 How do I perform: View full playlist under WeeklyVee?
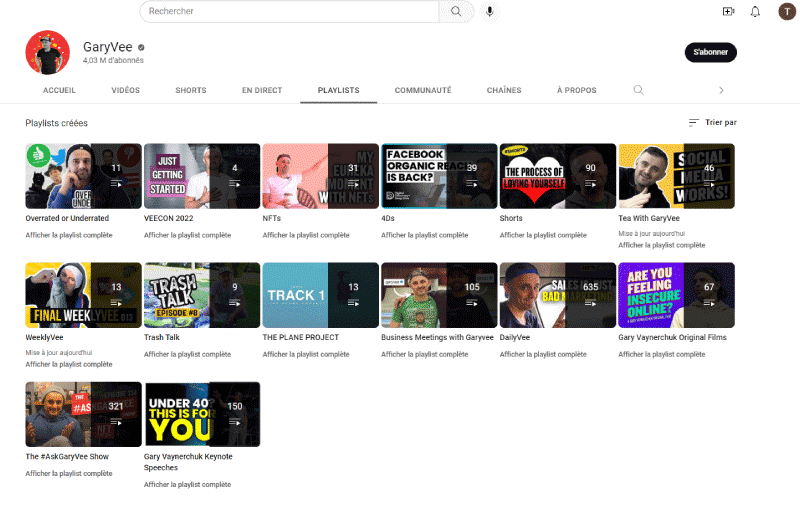[69, 364]
